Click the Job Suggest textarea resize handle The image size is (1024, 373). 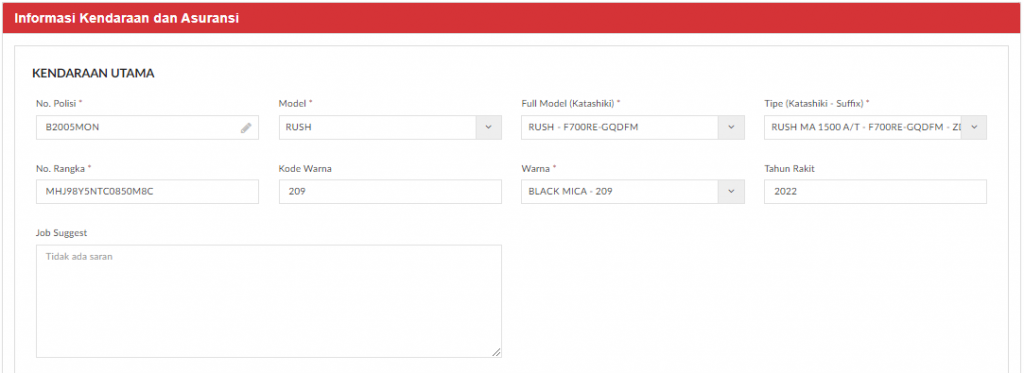[496, 352]
